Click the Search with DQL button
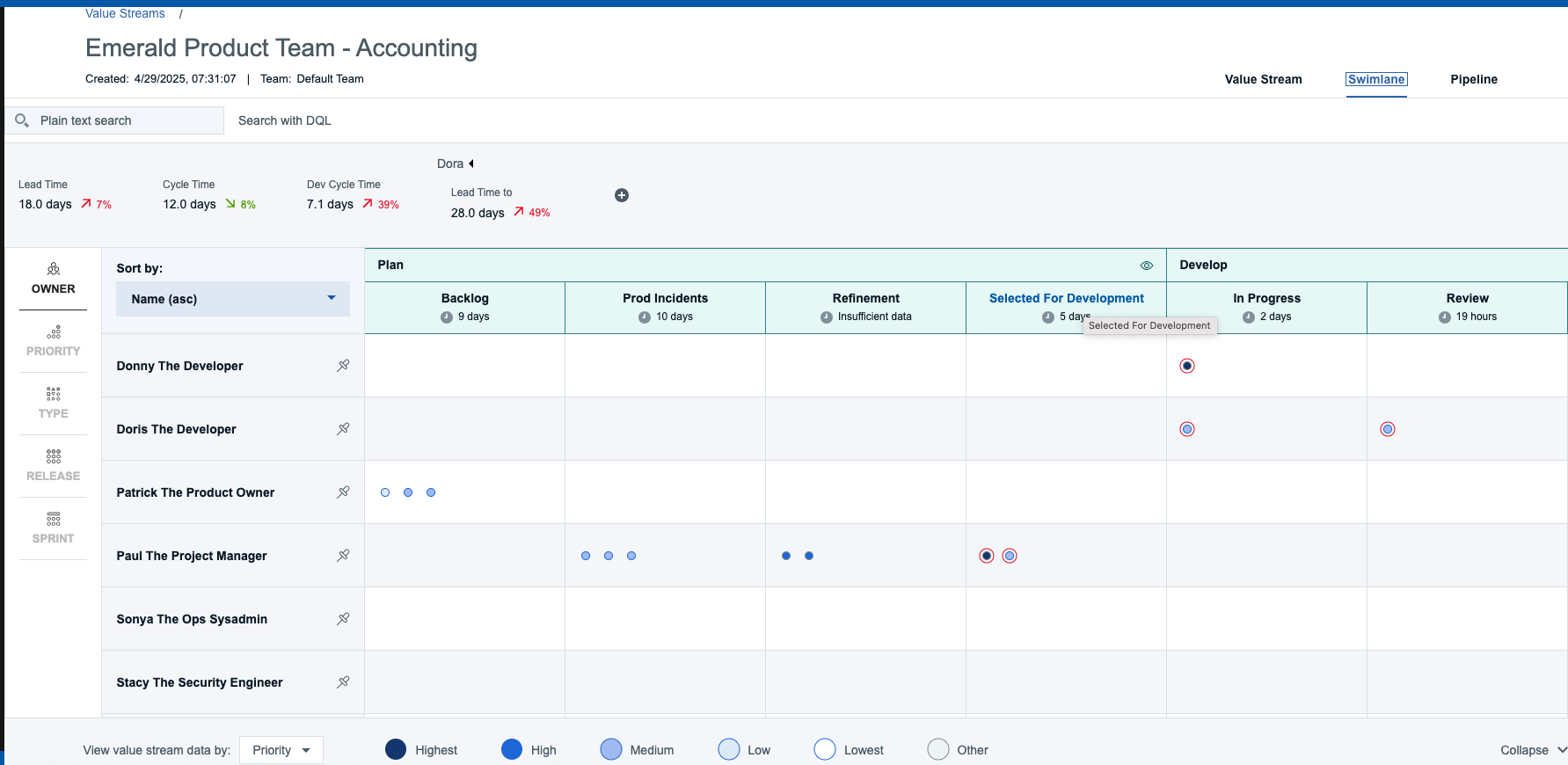 point(285,120)
